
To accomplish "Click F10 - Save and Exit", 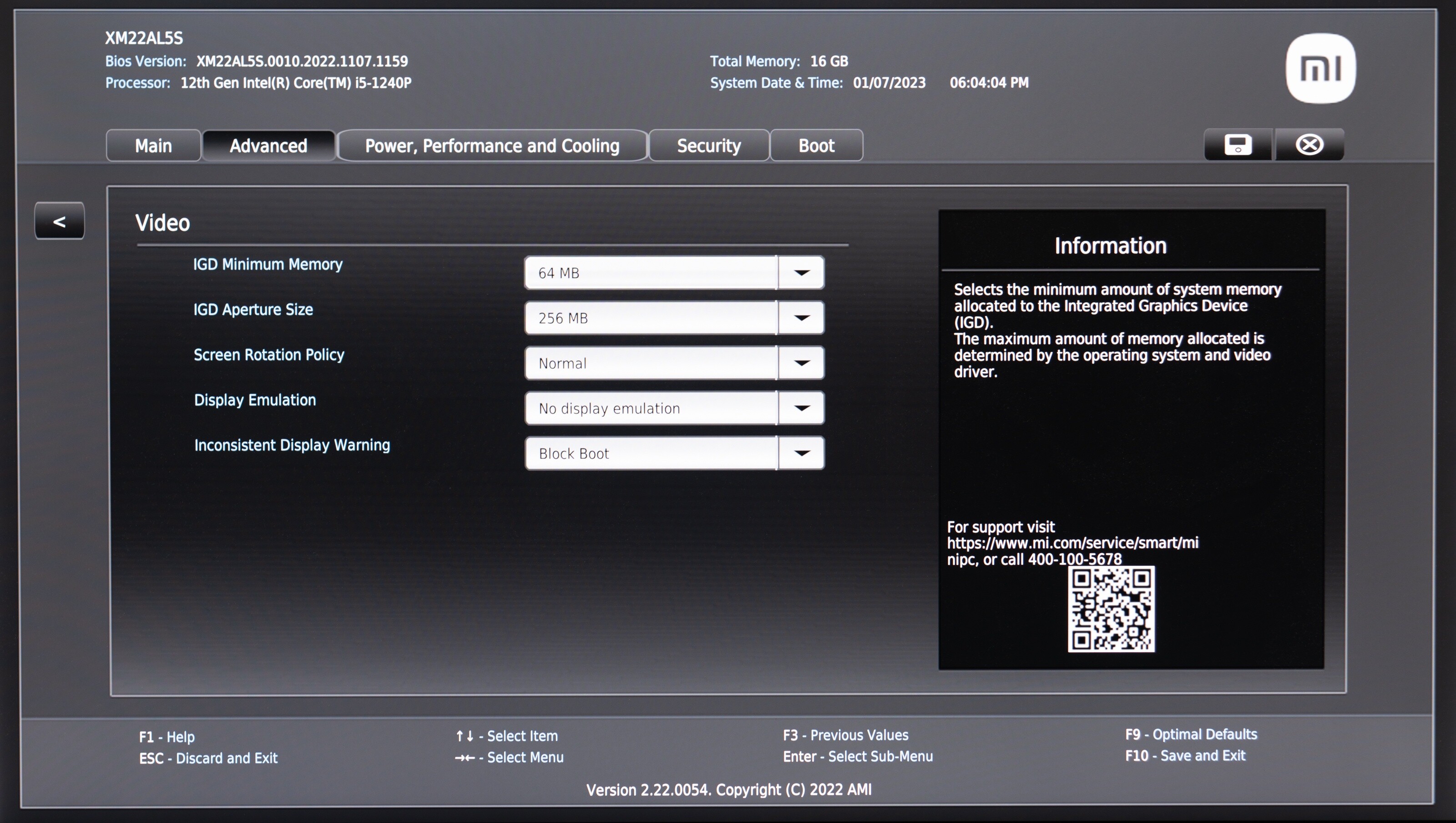I will pyautogui.click(x=1185, y=756).
